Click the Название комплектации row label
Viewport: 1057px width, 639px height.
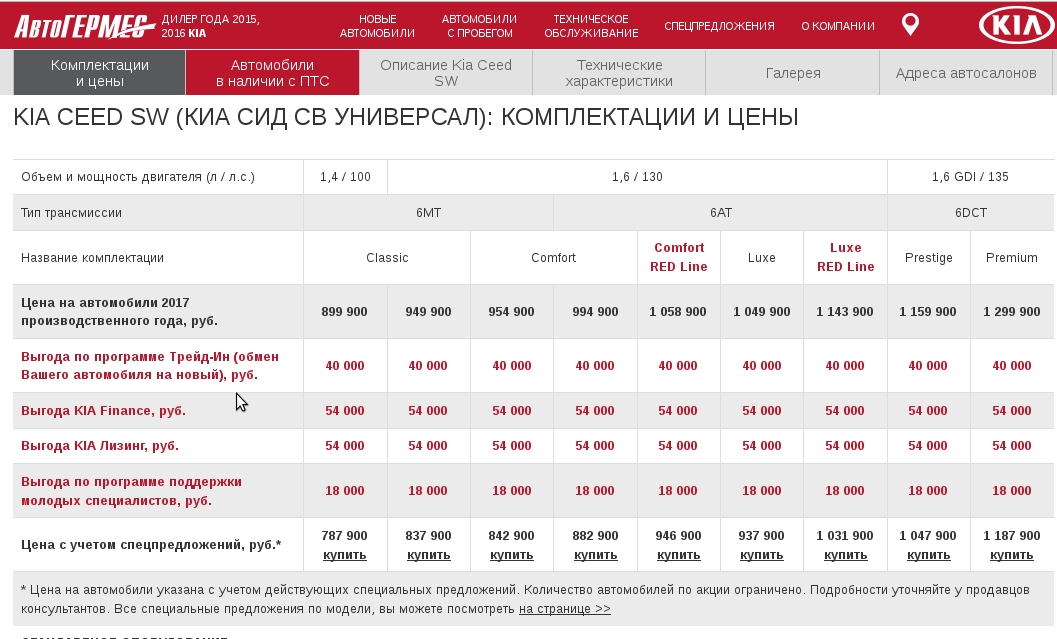coord(92,257)
